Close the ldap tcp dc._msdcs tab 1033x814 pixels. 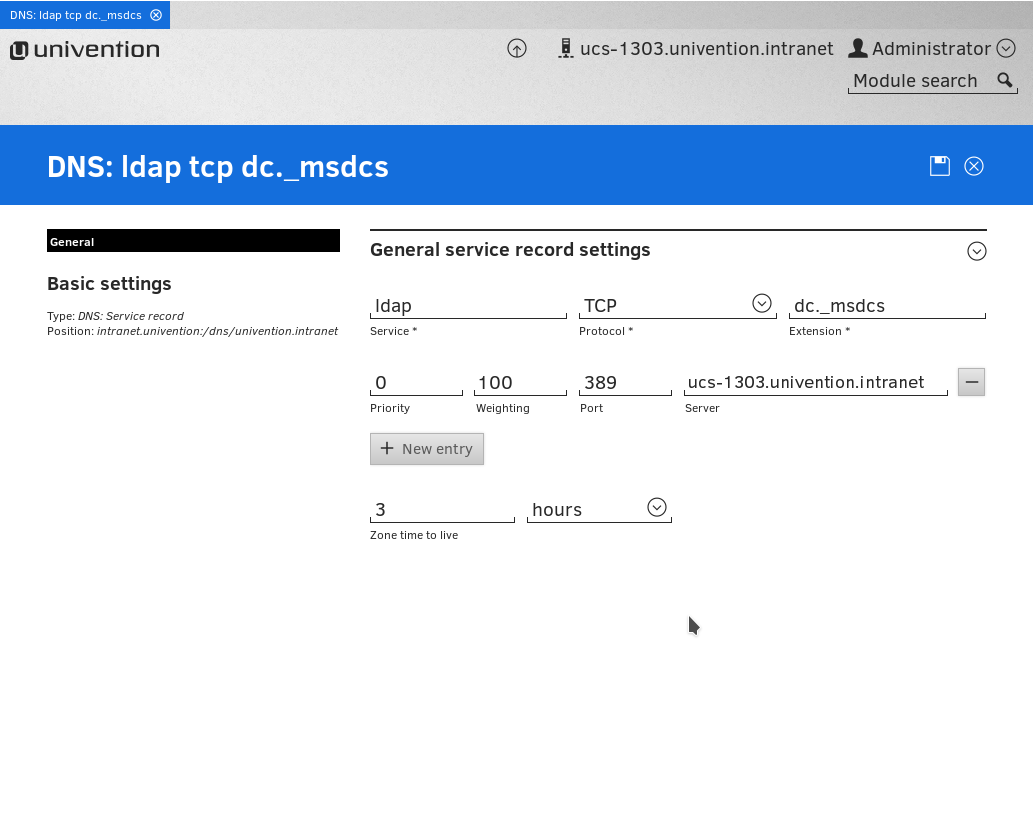tap(156, 15)
